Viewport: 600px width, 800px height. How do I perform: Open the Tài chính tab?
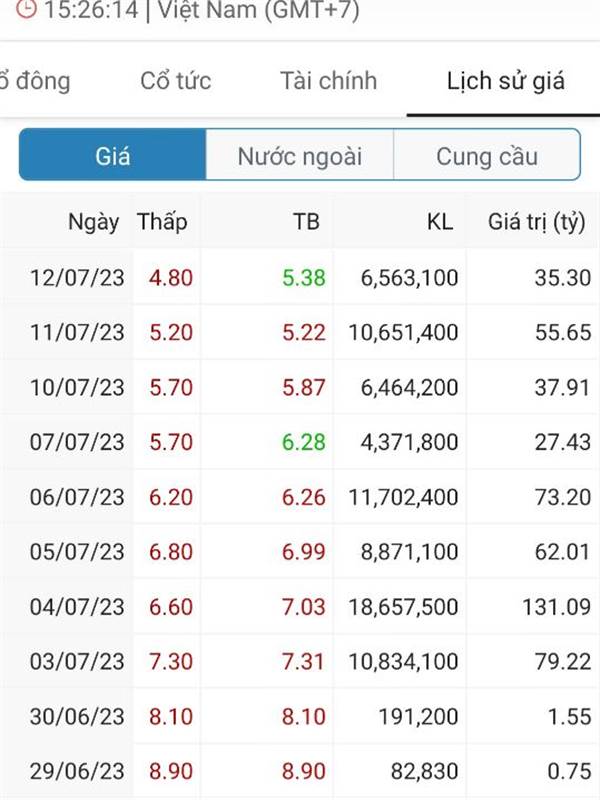(329, 81)
